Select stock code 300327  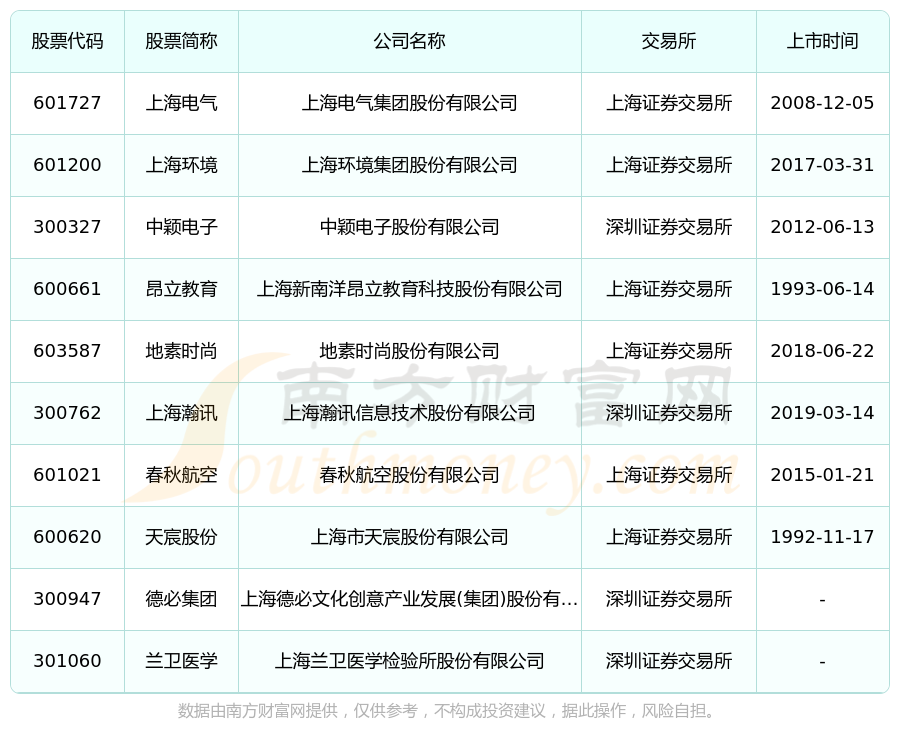click(67, 227)
